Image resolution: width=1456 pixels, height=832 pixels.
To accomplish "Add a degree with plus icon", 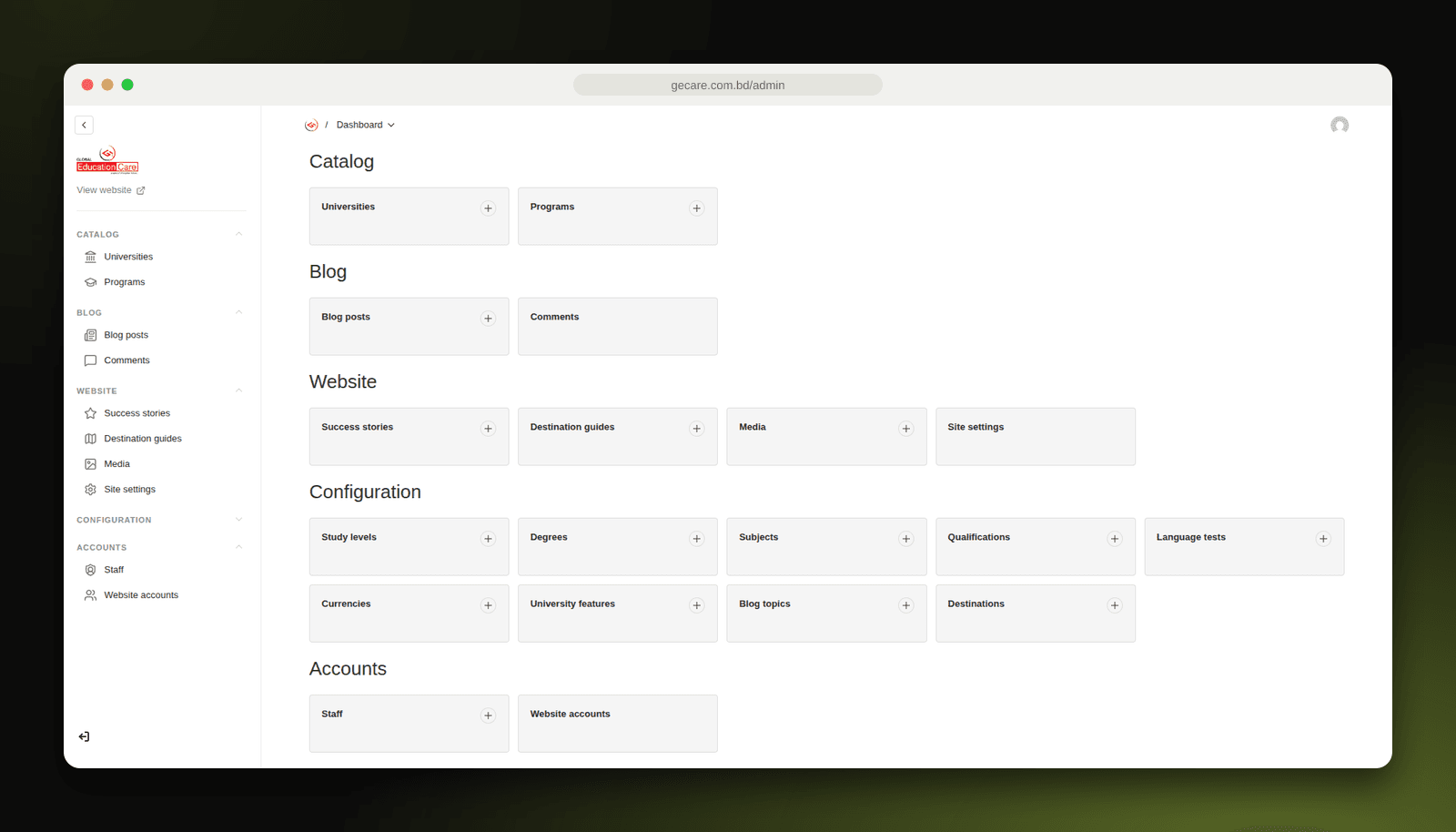I will [x=697, y=539].
